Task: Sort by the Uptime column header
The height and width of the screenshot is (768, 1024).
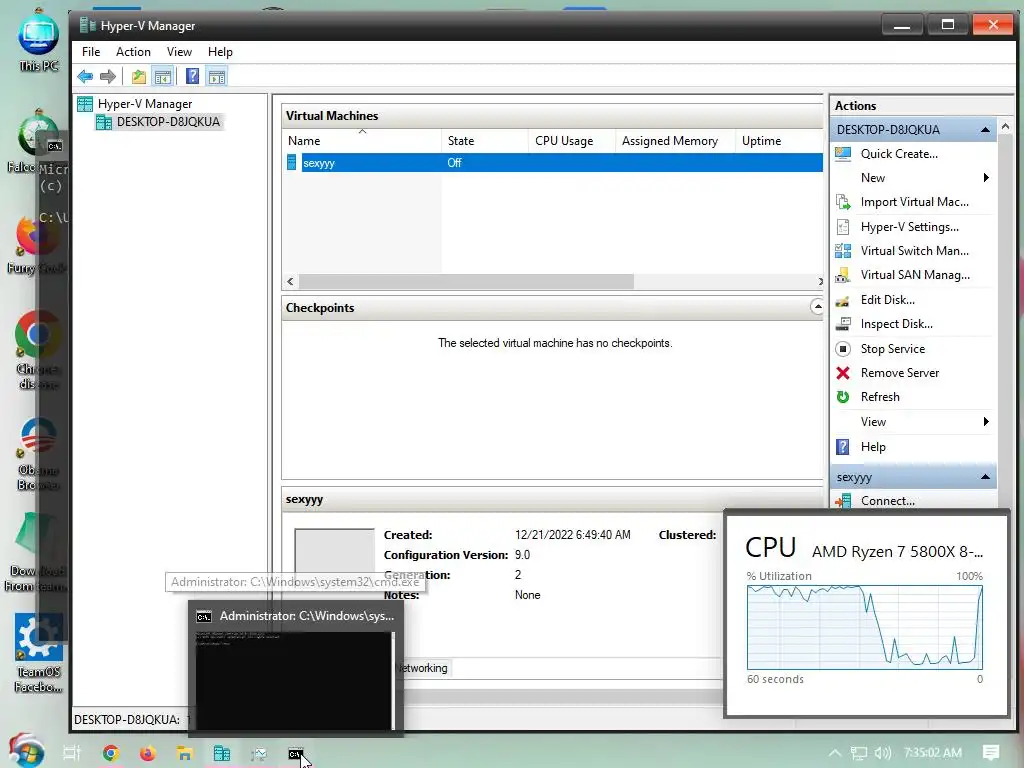Action: pyautogui.click(x=779, y=141)
